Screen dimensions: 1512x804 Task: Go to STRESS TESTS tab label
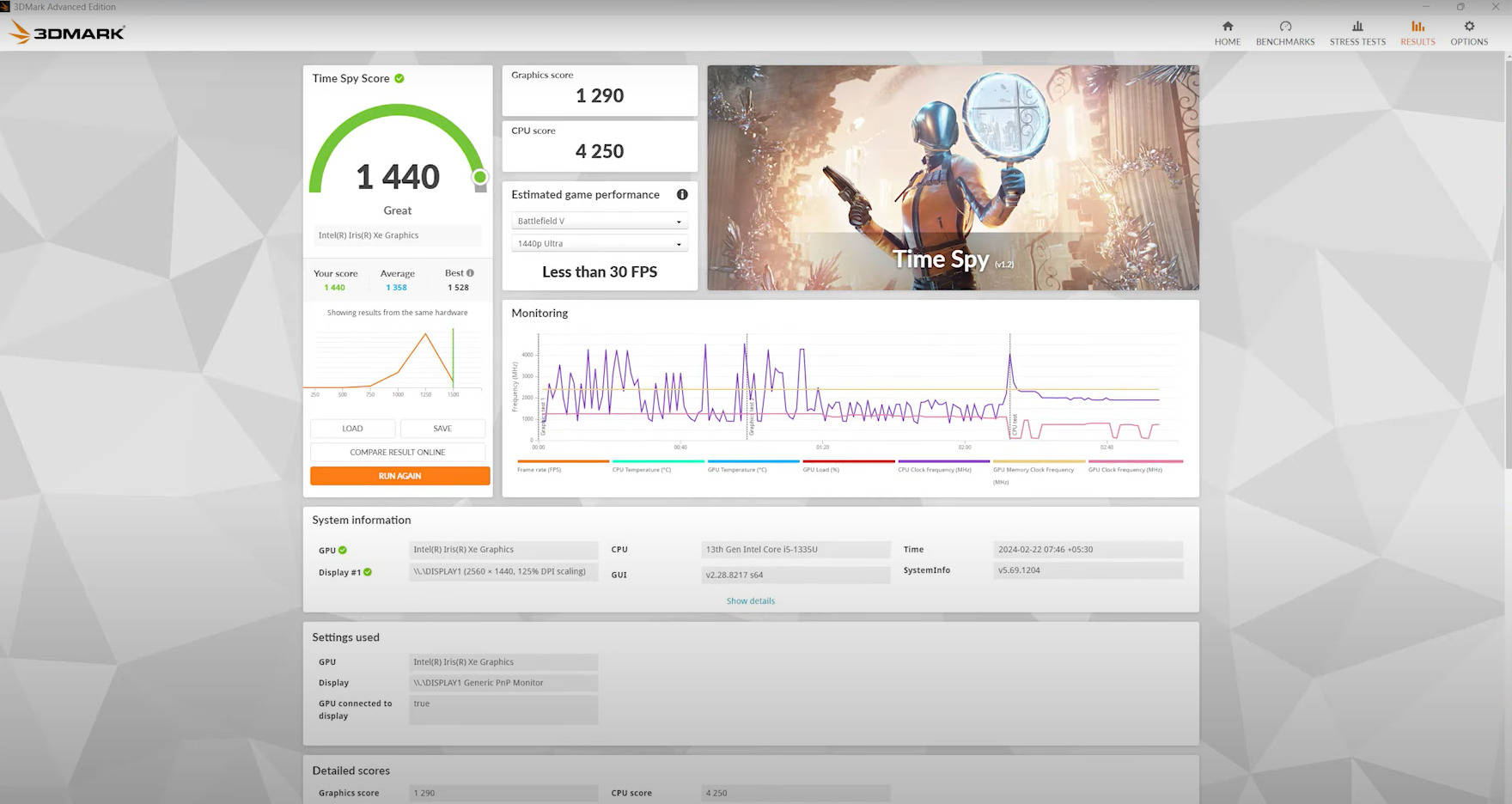pos(1357,42)
